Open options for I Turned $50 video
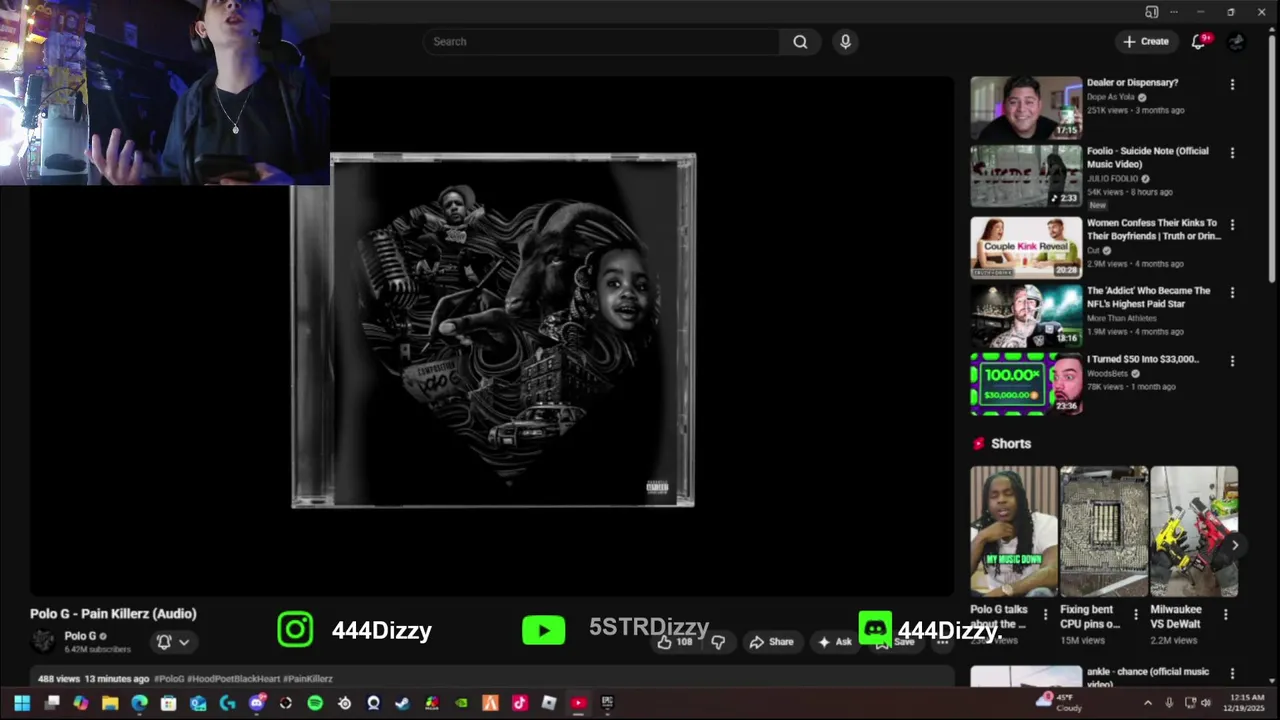The width and height of the screenshot is (1280, 720). pyautogui.click(x=1232, y=361)
